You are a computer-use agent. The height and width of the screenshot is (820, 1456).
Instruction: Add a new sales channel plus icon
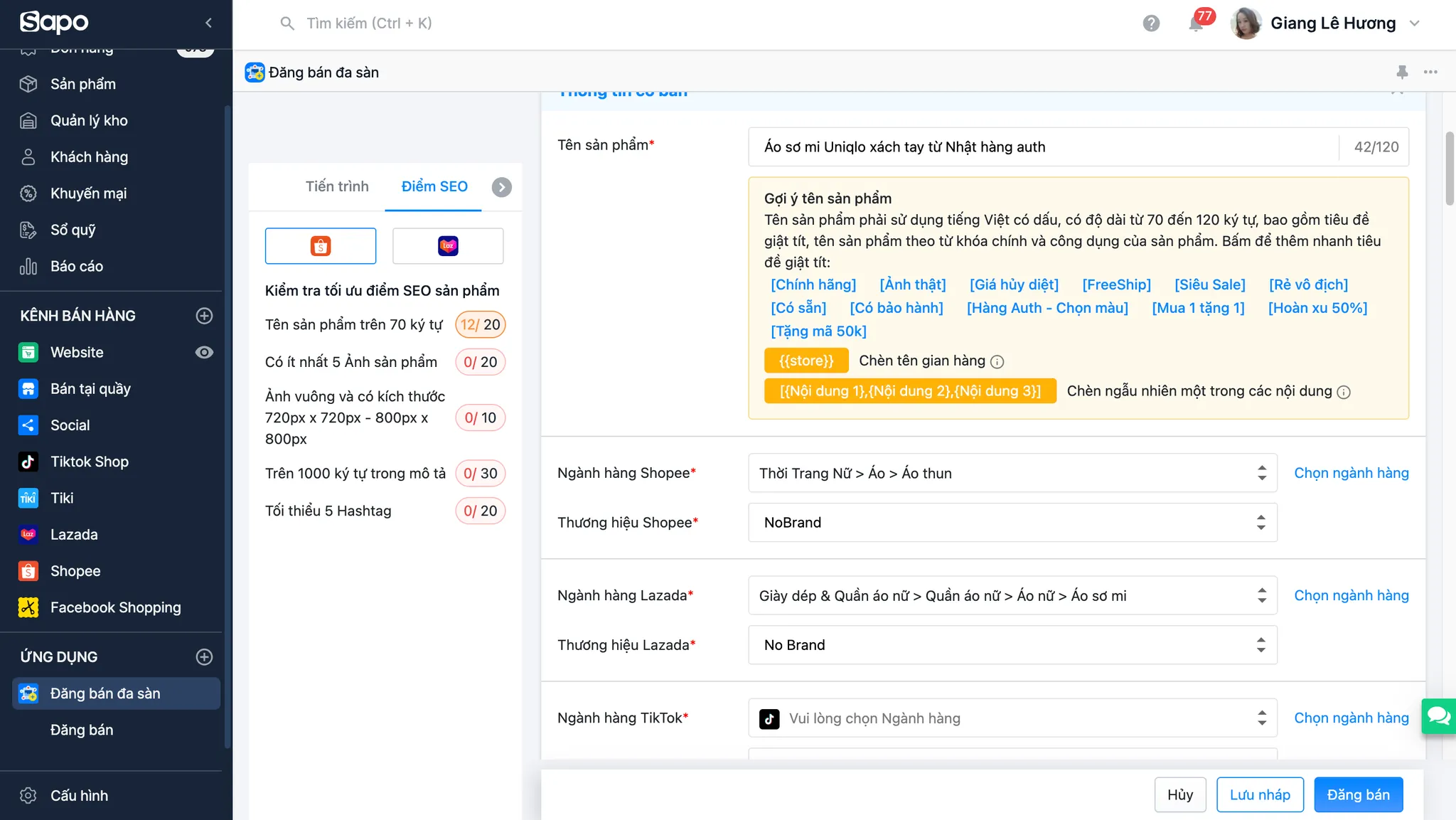click(x=204, y=316)
